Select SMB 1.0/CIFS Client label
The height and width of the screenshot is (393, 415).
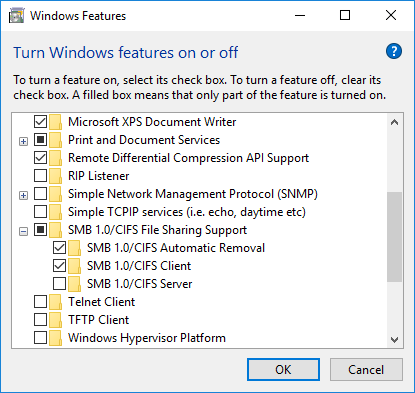pos(139,266)
